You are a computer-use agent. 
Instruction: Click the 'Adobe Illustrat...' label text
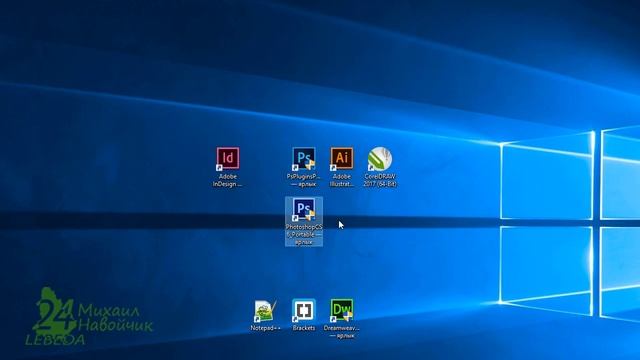click(342, 180)
